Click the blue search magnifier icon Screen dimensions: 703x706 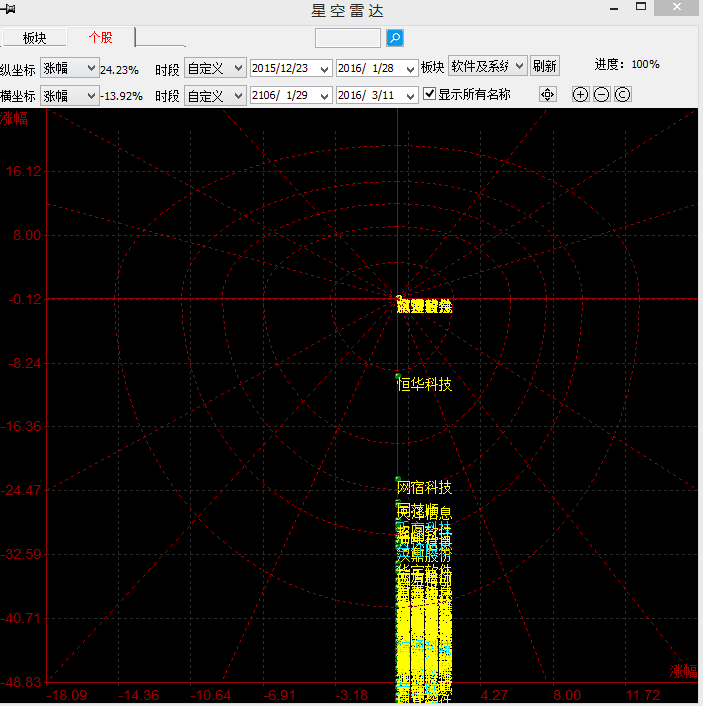click(395, 38)
